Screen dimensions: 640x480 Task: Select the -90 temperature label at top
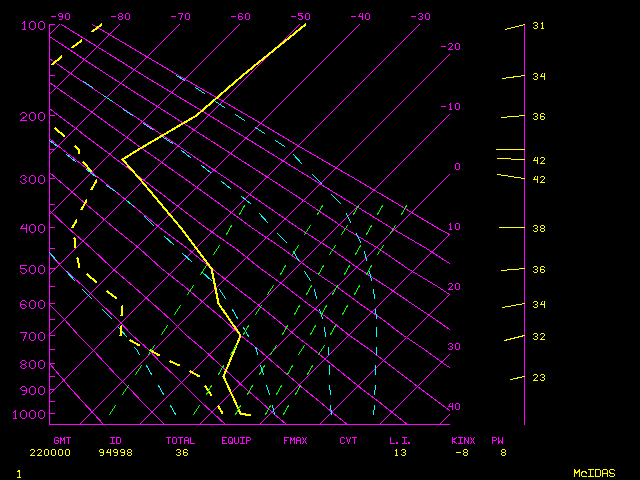(61, 16)
